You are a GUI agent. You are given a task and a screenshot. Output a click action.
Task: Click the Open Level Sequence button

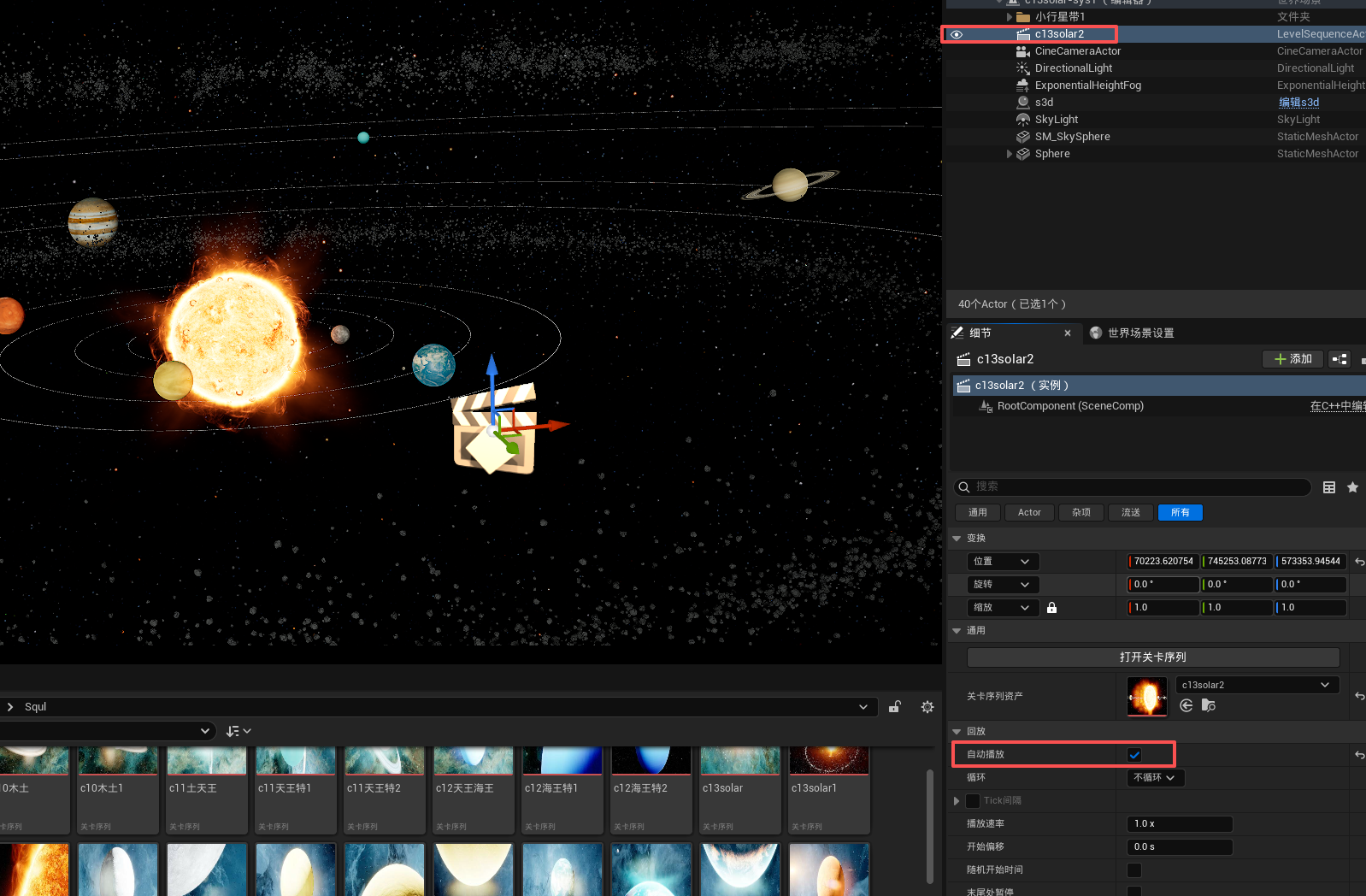1153,657
